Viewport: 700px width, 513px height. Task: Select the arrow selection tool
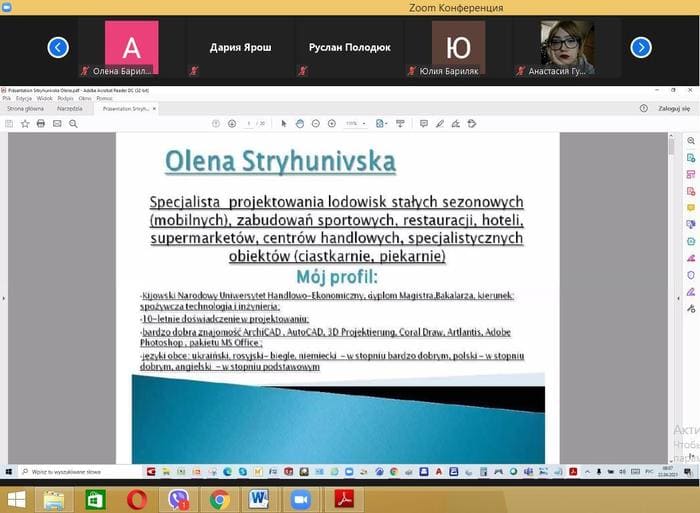284,124
